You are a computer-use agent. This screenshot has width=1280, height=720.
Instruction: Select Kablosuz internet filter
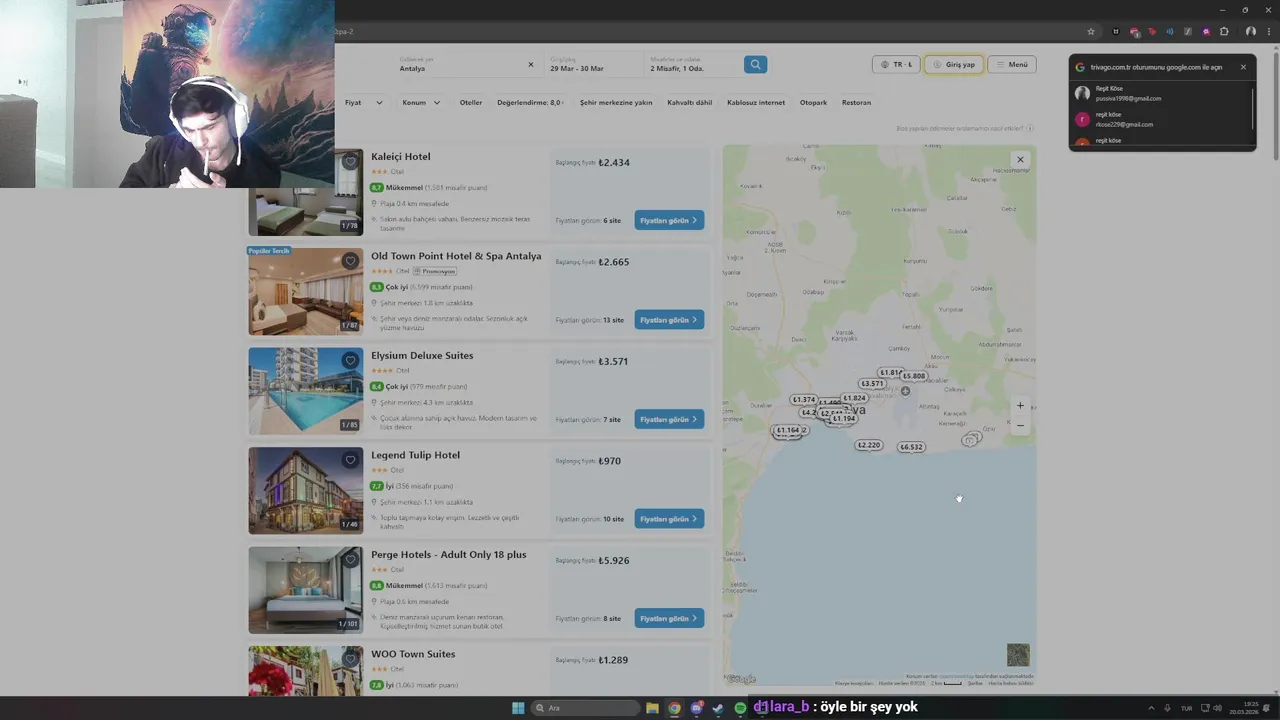tap(756, 102)
